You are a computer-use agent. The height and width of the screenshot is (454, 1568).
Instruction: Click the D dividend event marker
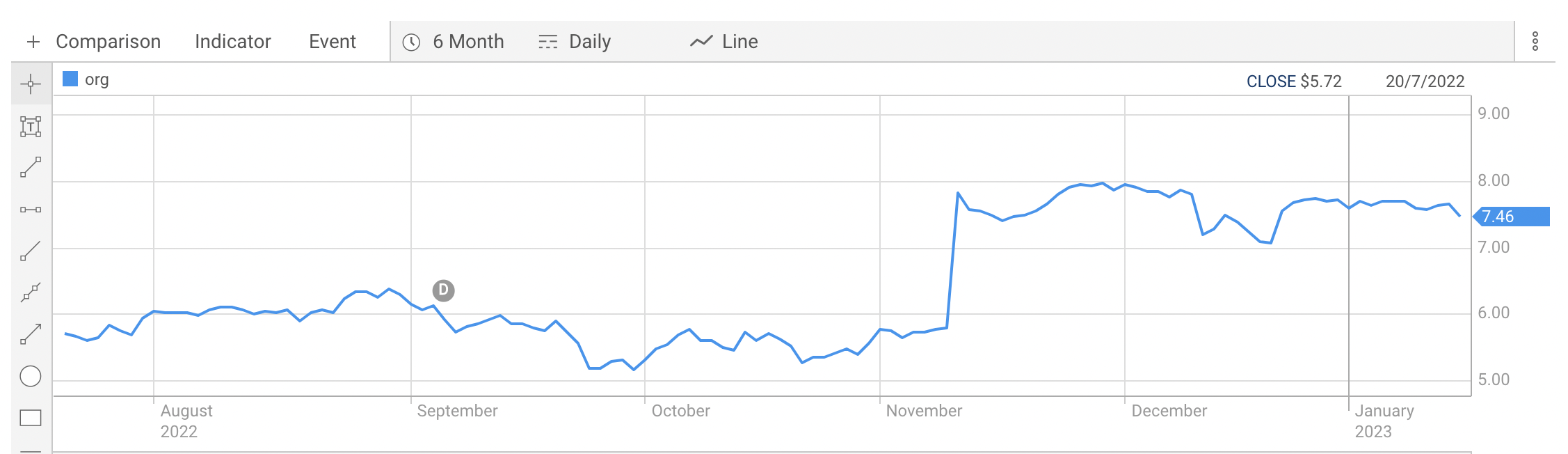pos(444,290)
